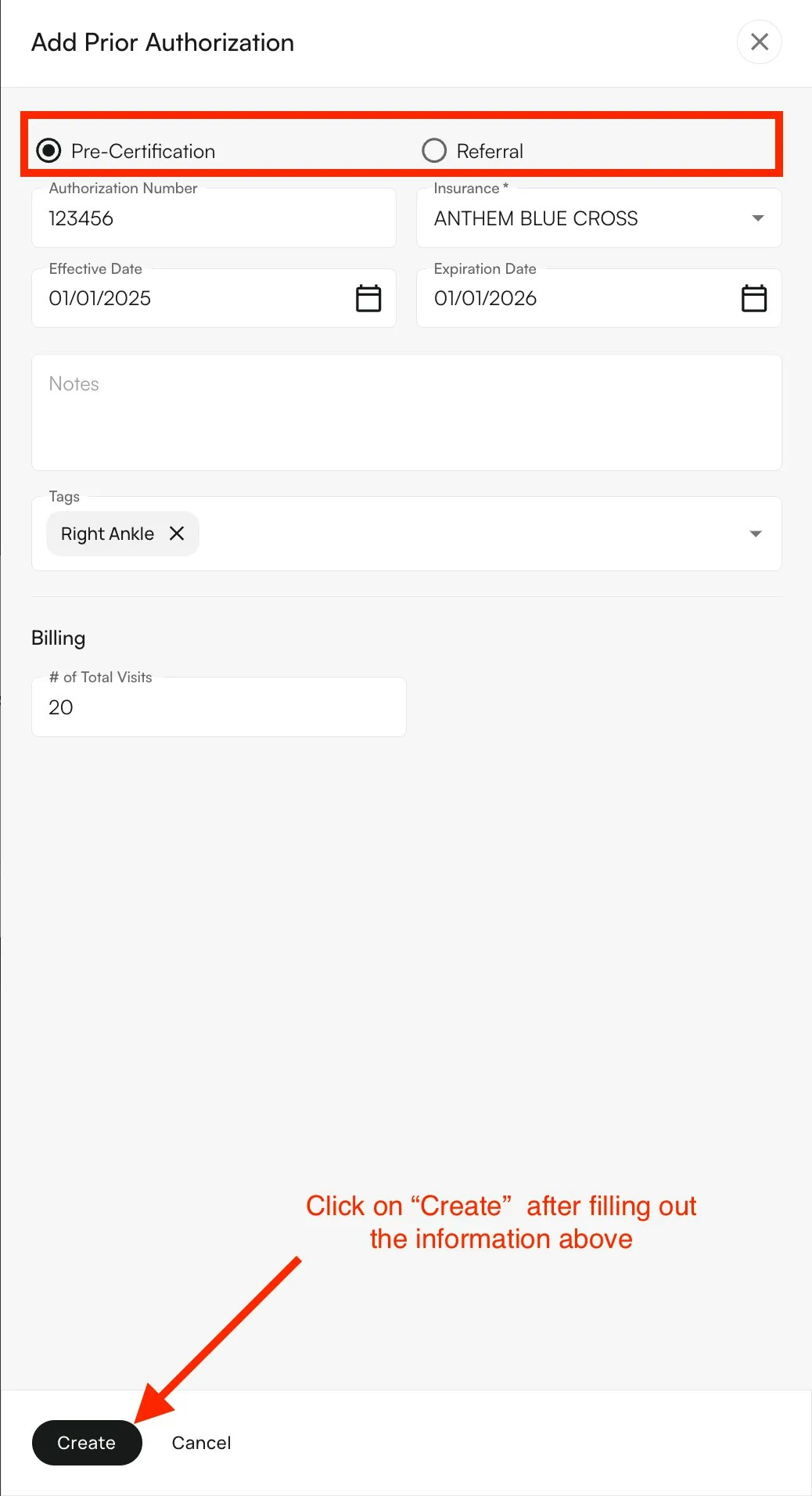Click the Add Prior Authorization title
812x1496 pixels.
pos(163,42)
